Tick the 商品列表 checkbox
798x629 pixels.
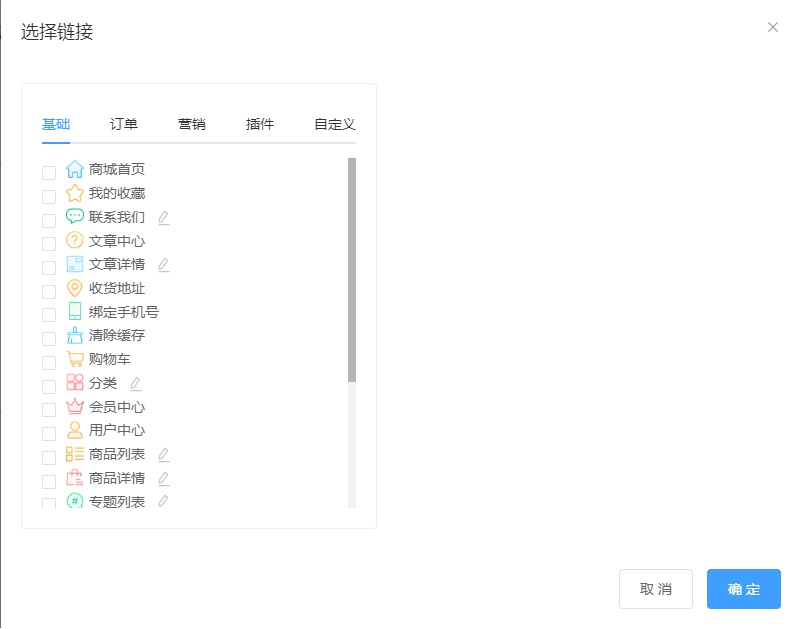click(49, 458)
